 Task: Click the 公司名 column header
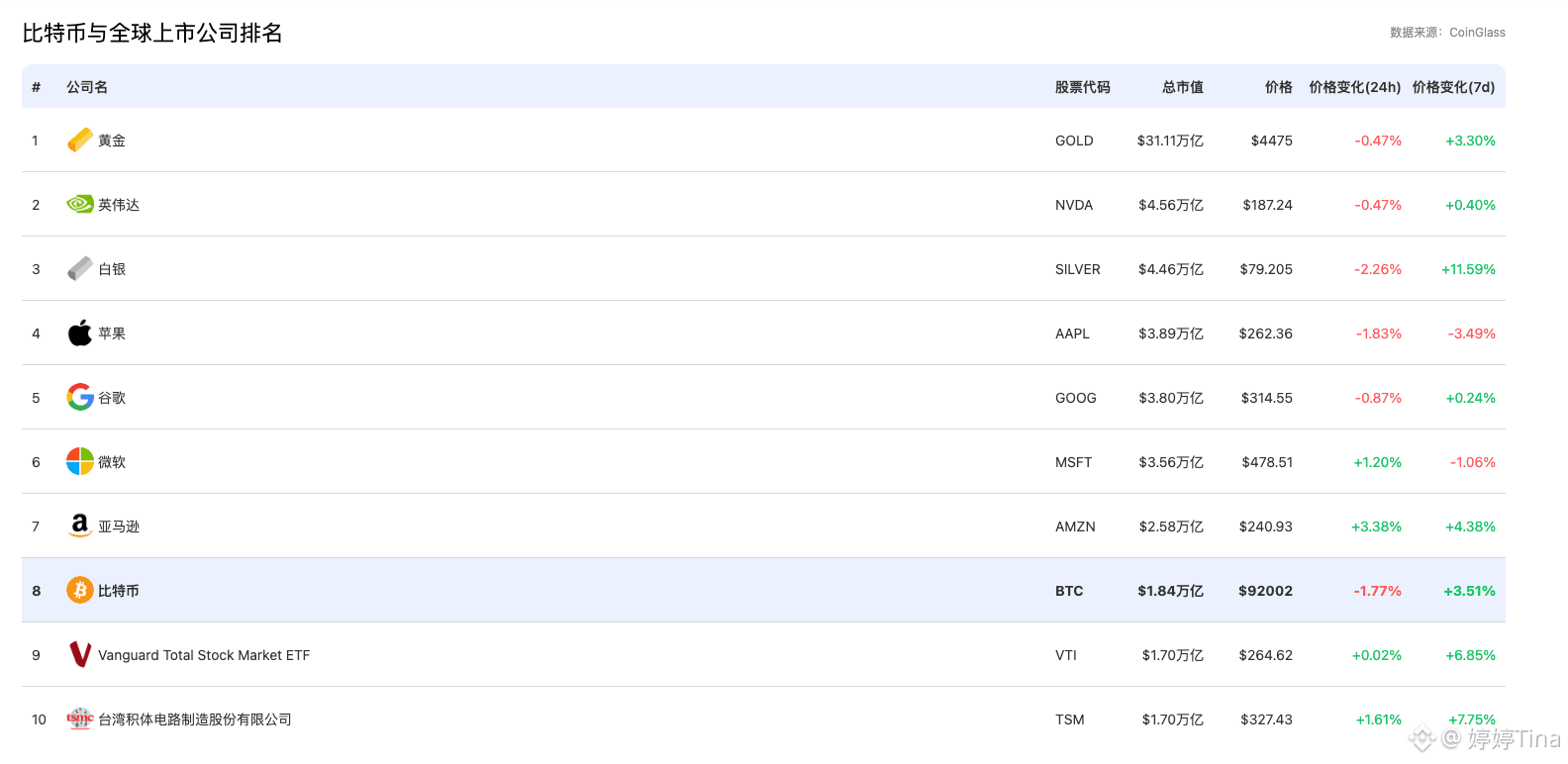click(87, 87)
